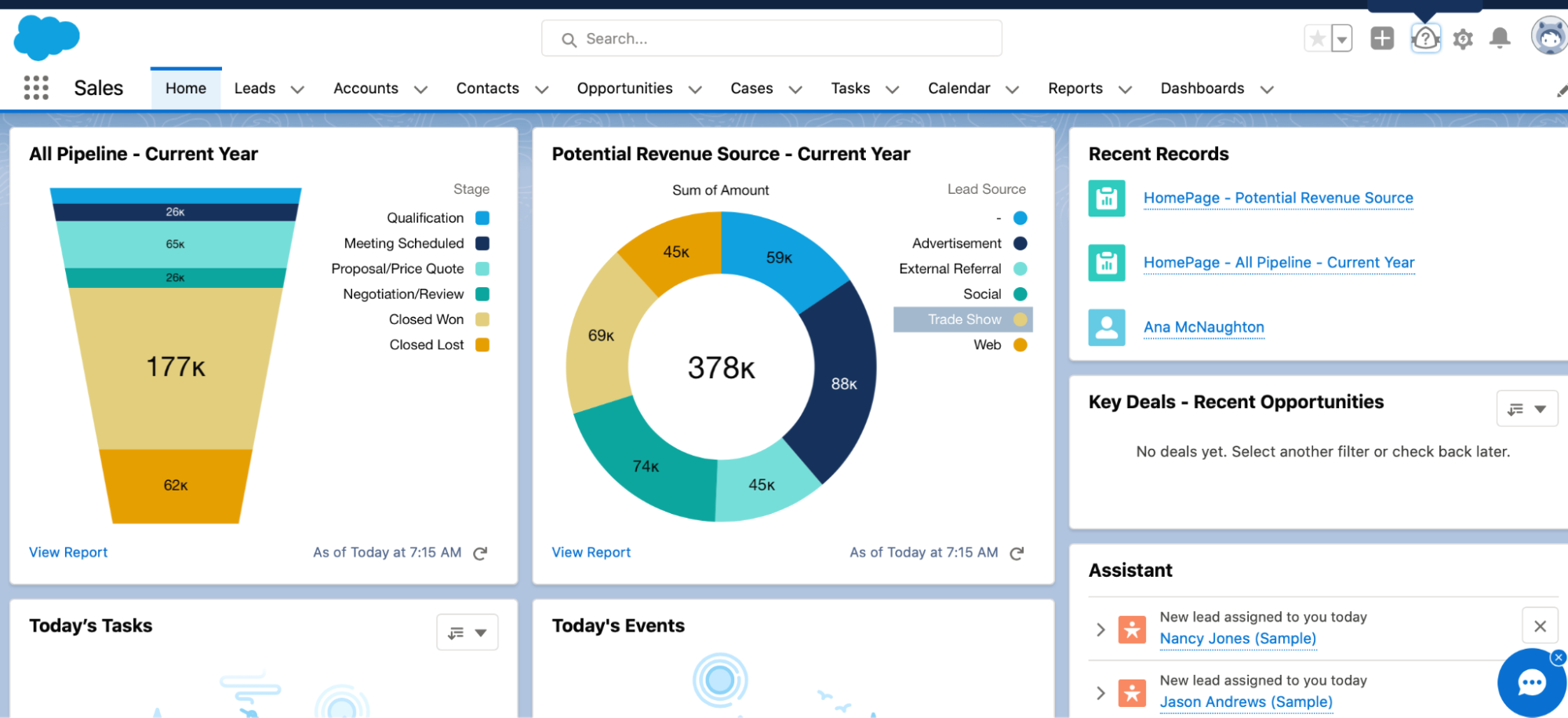The width and height of the screenshot is (1568, 718).
Task: Click the 177K Closed Won funnel segment
Action: tap(176, 368)
